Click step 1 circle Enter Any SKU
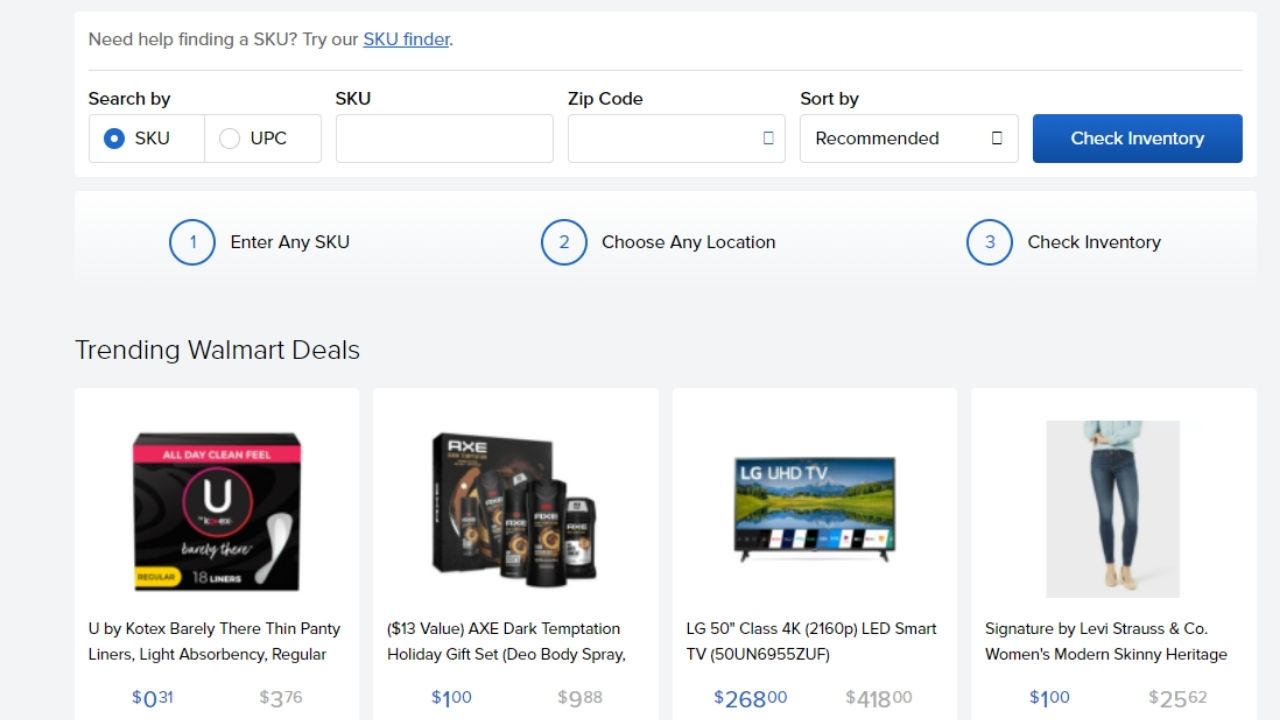The height and width of the screenshot is (720, 1280). pos(192,242)
